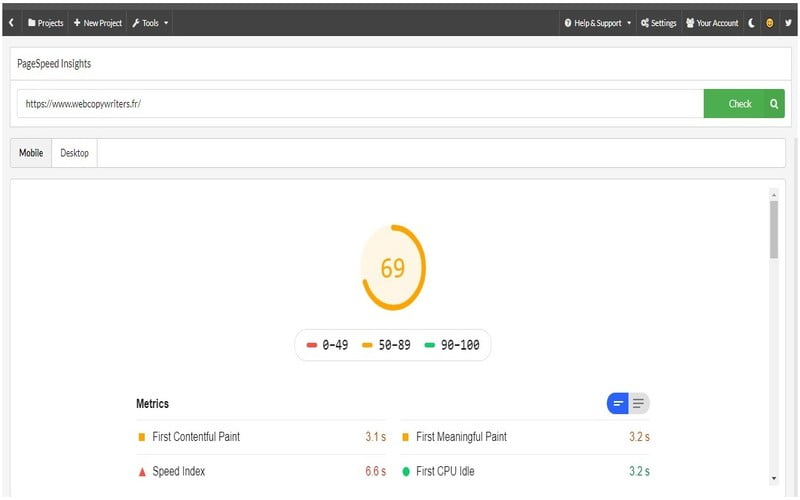Open Settings from top bar
This screenshot has width=800, height=500.
click(x=658, y=23)
